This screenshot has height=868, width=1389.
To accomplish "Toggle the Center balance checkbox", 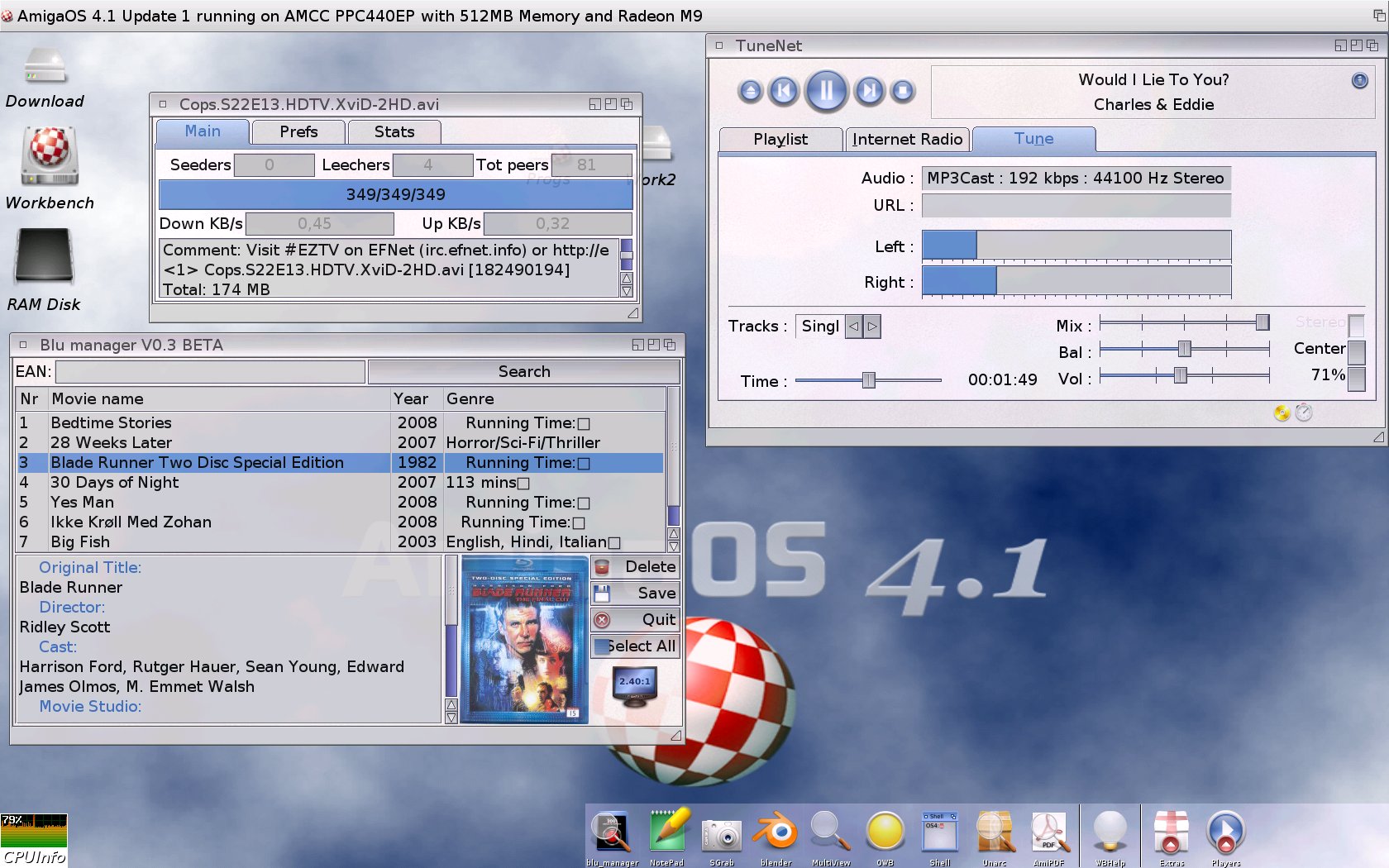I will tap(1356, 351).
